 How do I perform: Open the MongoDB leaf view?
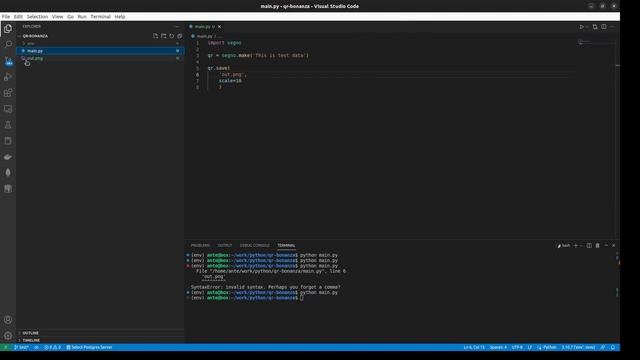pos(8,173)
